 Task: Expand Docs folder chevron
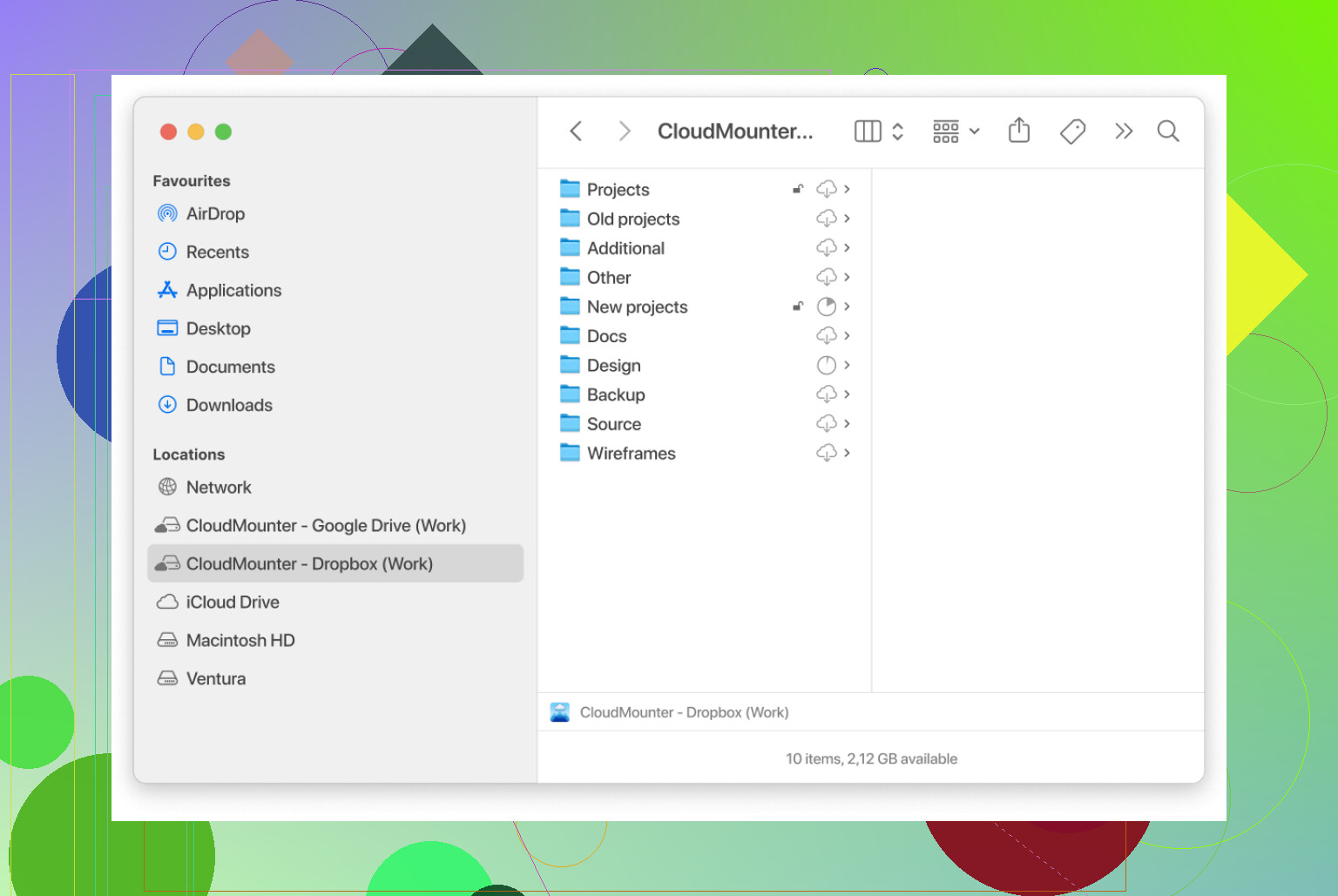click(847, 336)
